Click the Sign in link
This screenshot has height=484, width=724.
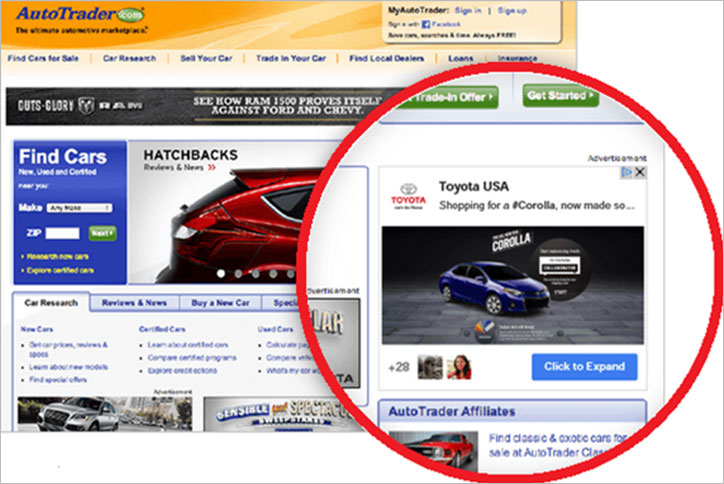[468, 10]
